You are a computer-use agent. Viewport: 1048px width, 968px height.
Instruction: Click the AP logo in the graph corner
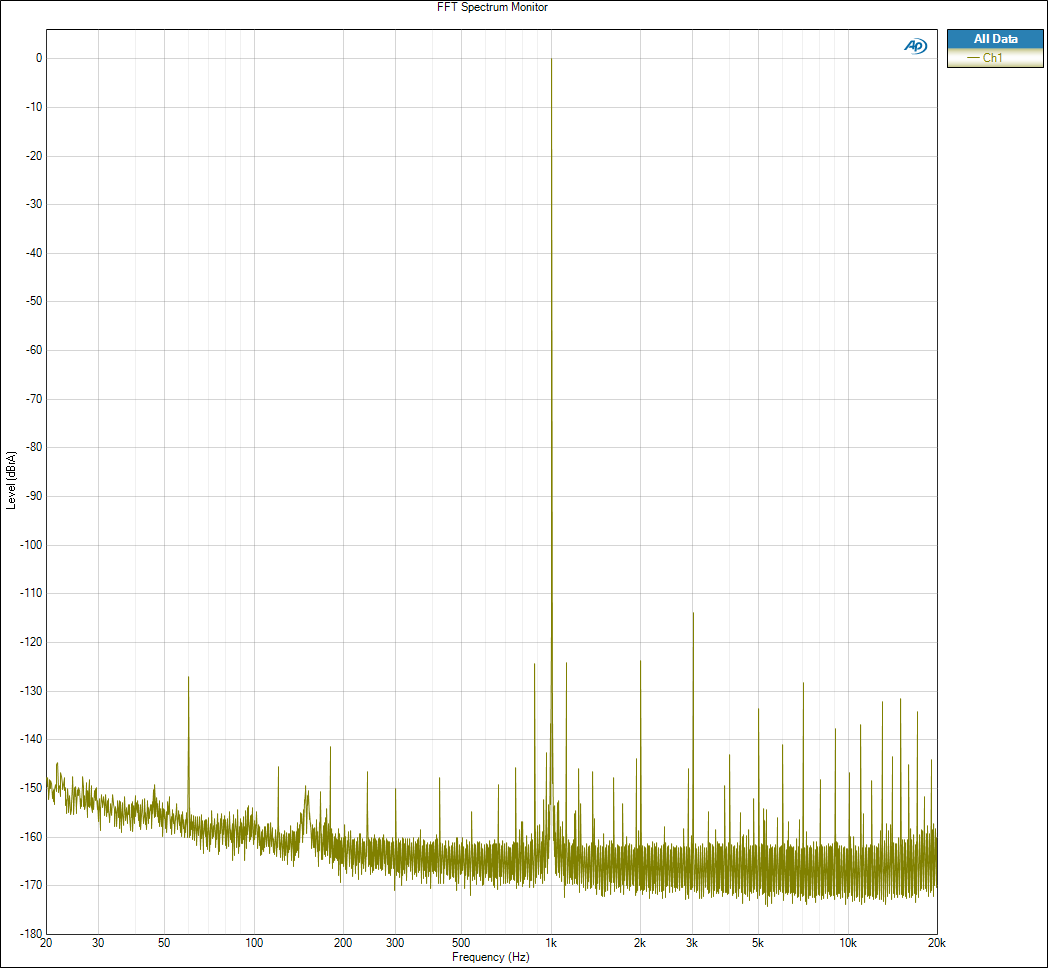tap(916, 46)
